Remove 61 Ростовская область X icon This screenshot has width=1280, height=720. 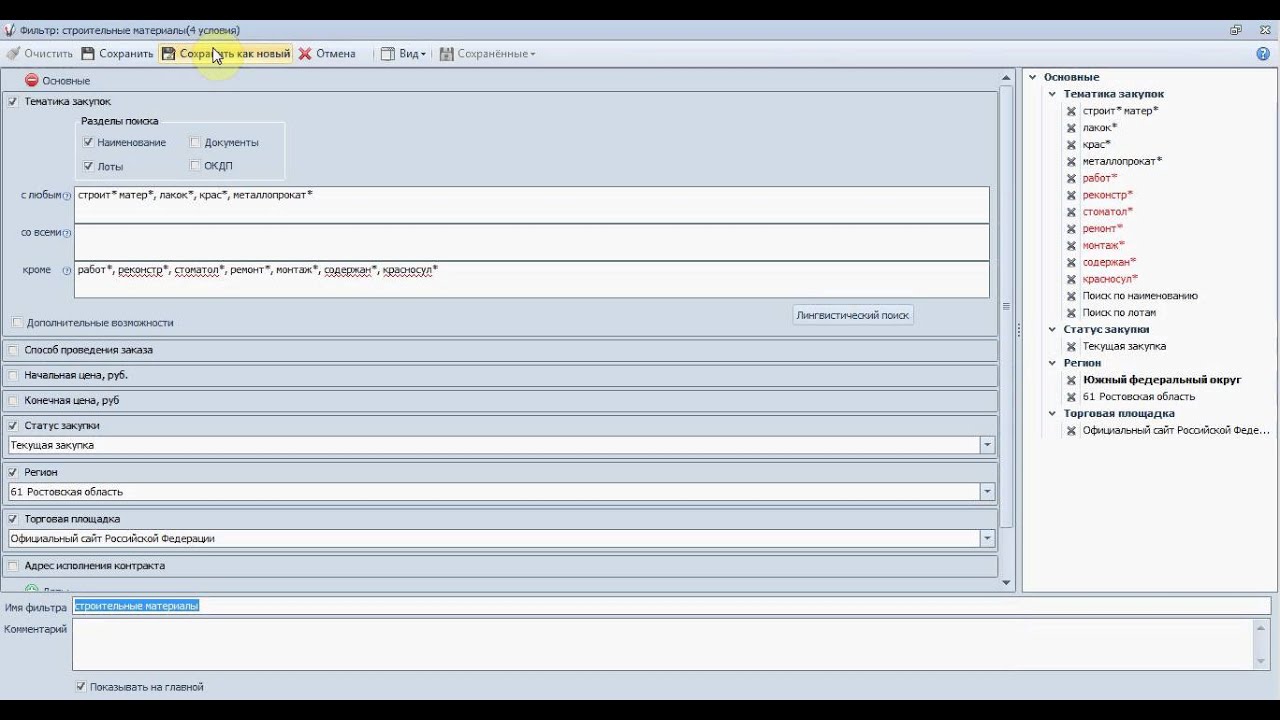1071,397
